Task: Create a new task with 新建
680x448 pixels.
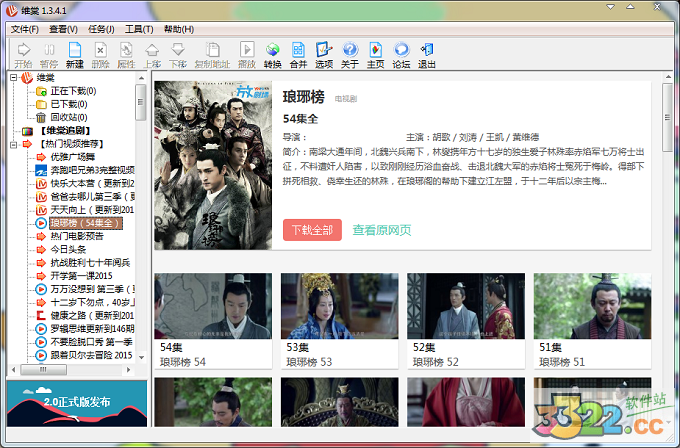Action: coord(75,55)
